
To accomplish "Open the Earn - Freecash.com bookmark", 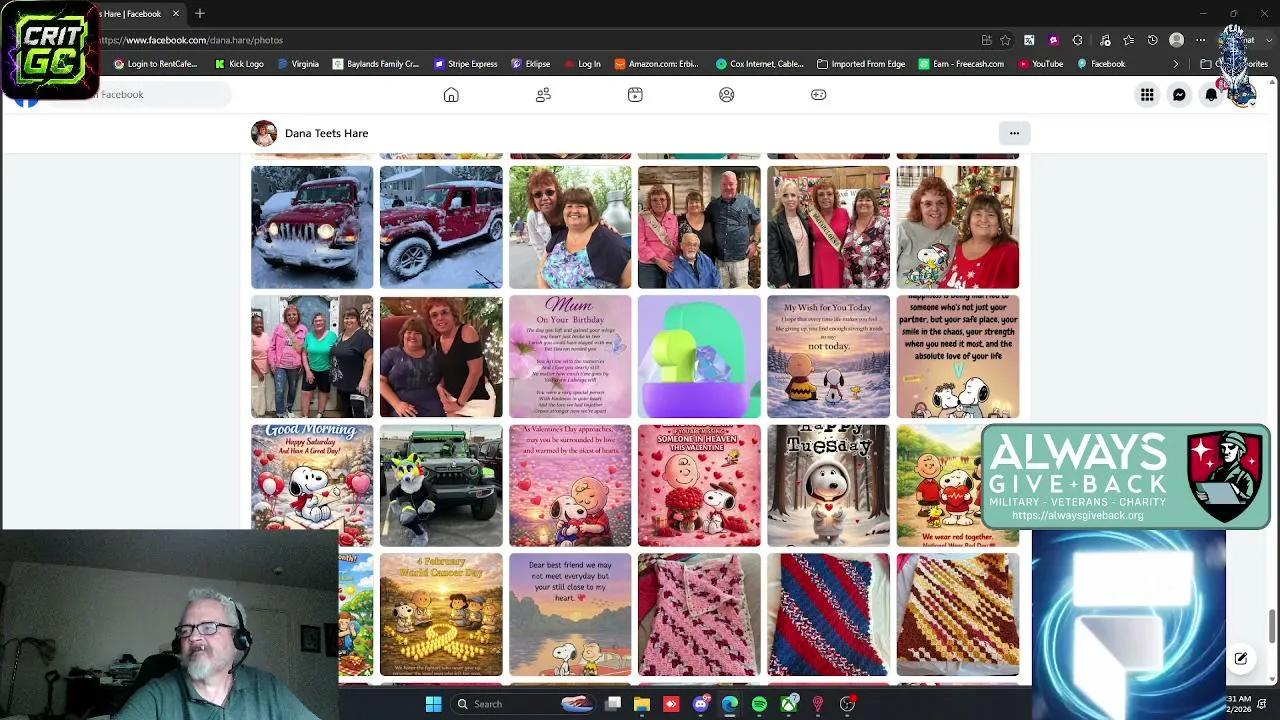I will click(x=961, y=64).
